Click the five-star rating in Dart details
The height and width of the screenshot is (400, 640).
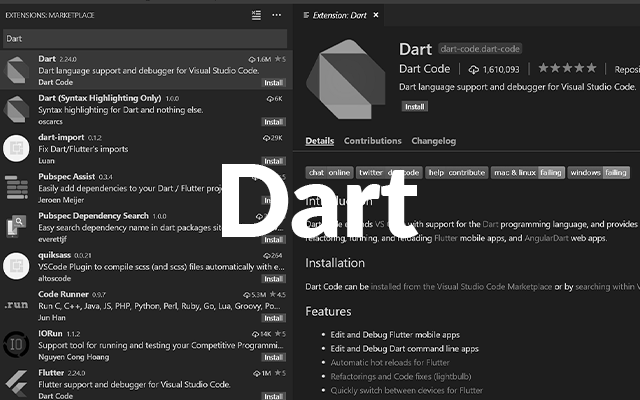tap(567, 68)
